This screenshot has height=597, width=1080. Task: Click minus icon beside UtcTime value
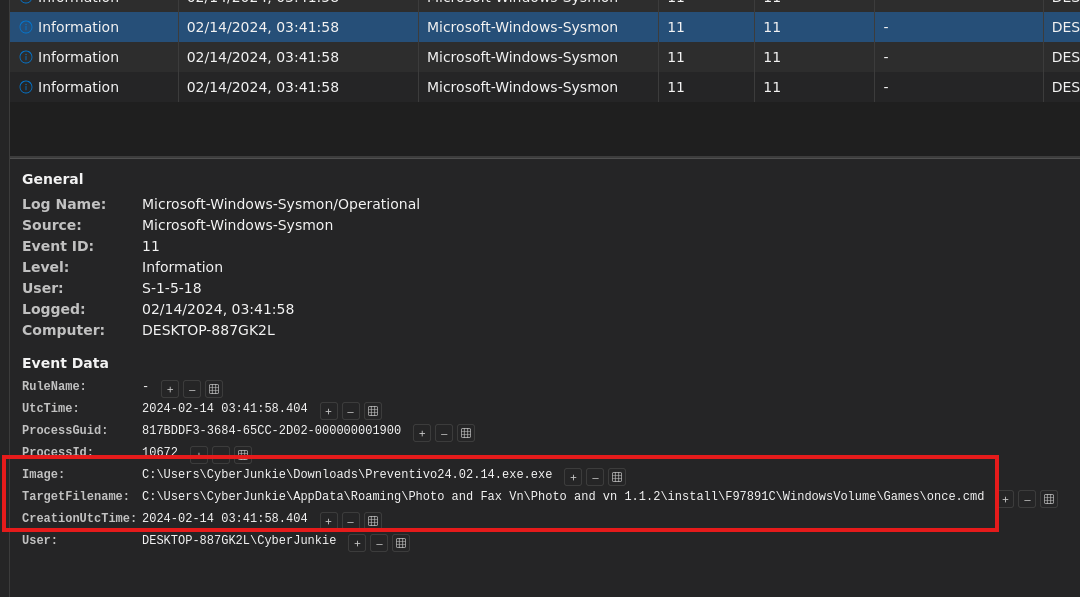click(351, 411)
